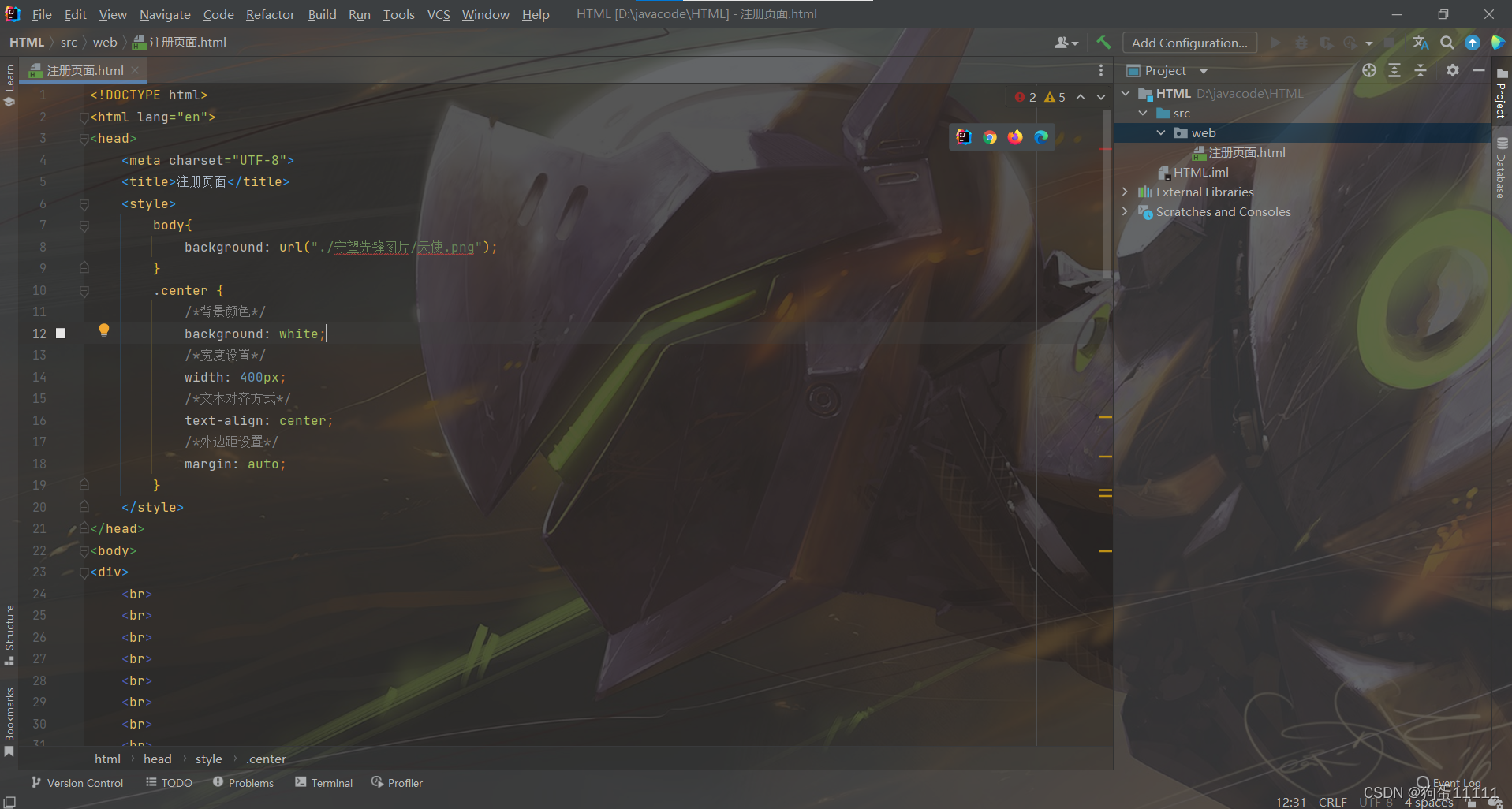Open the VCS menu
This screenshot has height=809, width=1512.
(x=439, y=14)
